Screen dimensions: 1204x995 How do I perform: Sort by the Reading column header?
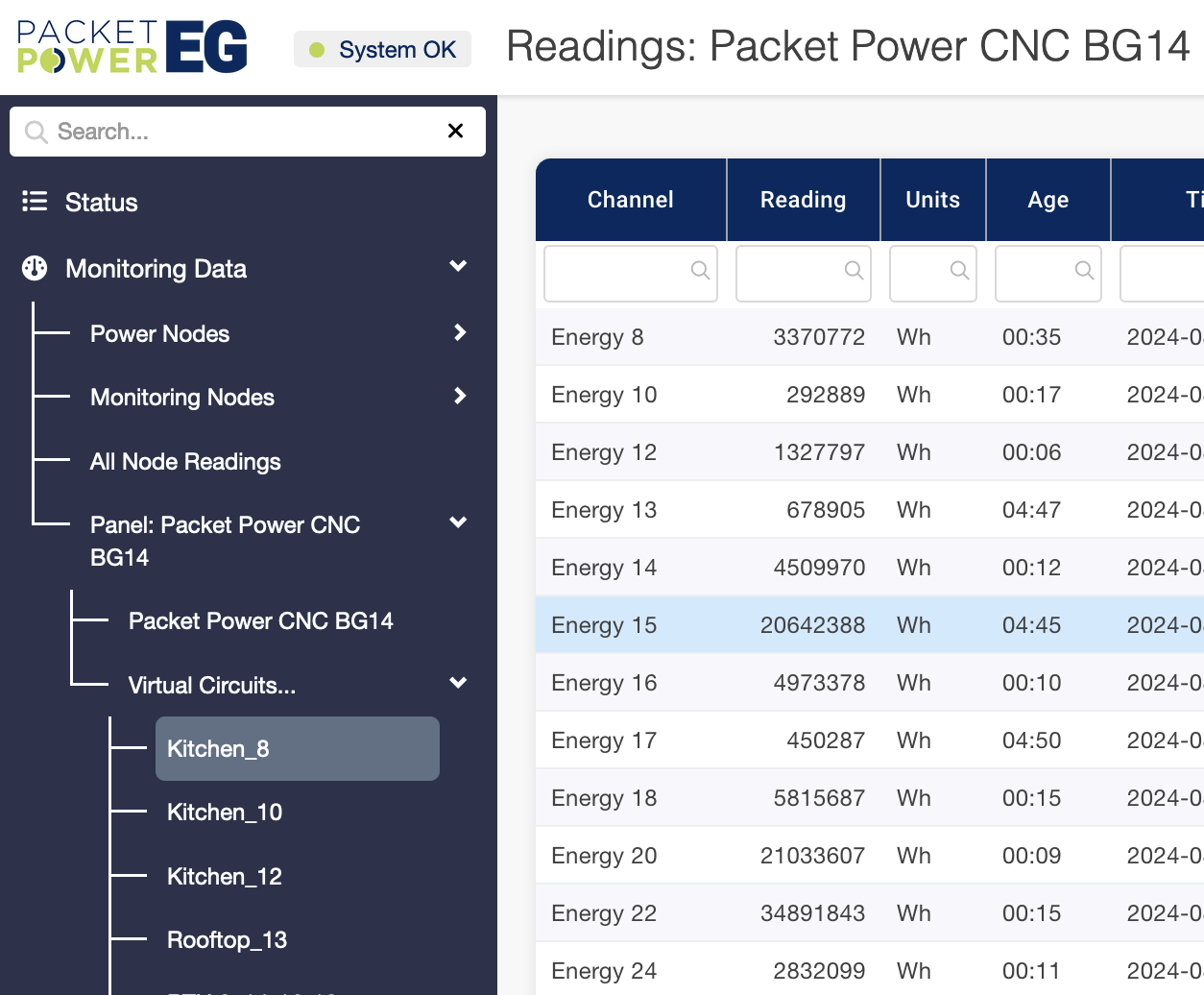click(803, 200)
